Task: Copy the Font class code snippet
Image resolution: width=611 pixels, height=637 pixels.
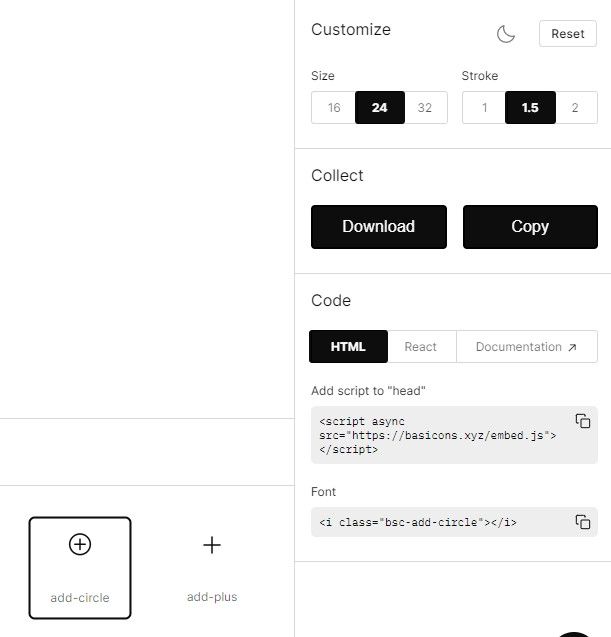Action: (583, 522)
